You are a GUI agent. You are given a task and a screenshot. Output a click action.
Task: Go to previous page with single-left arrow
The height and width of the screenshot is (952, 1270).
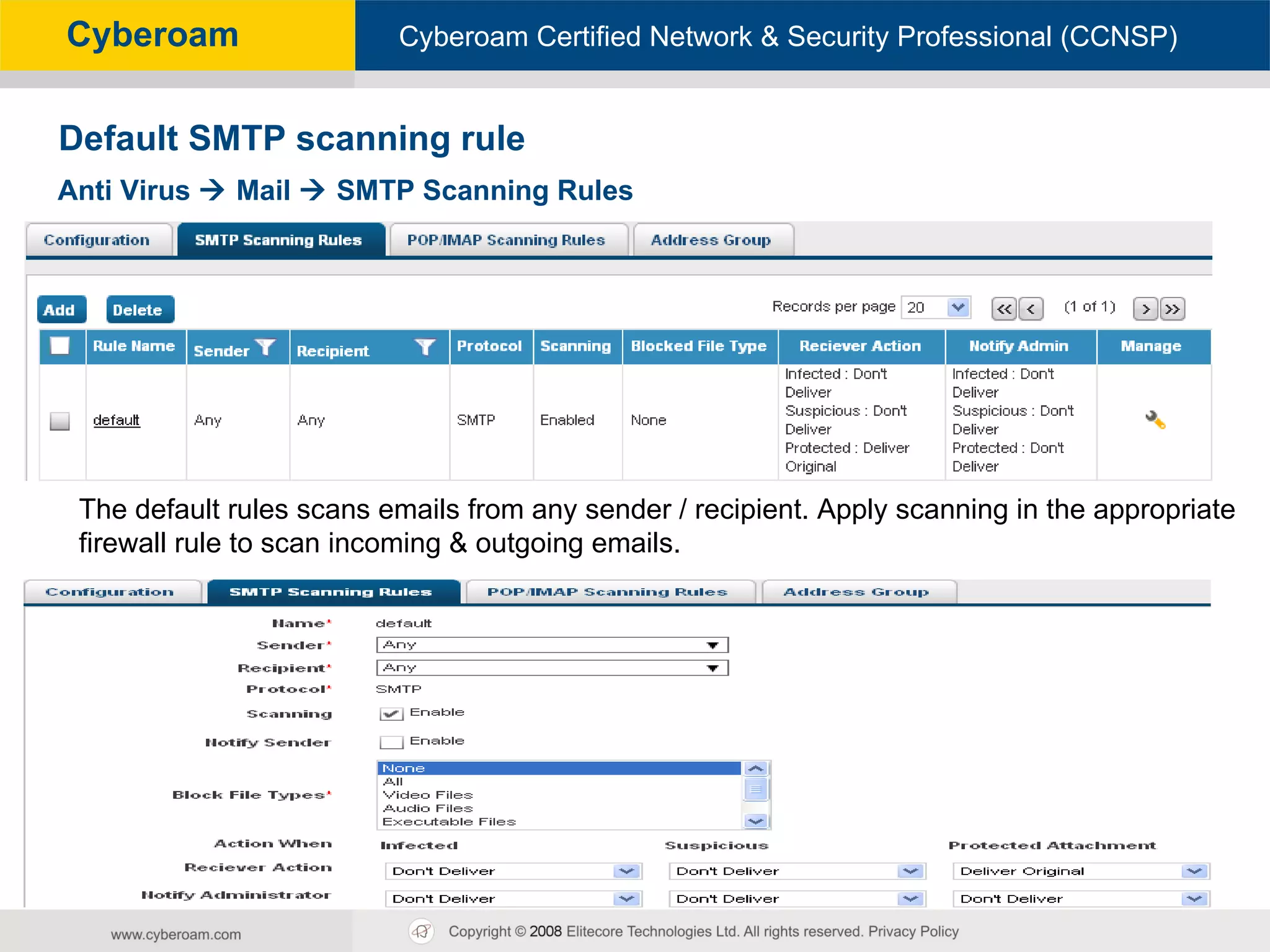[1031, 309]
